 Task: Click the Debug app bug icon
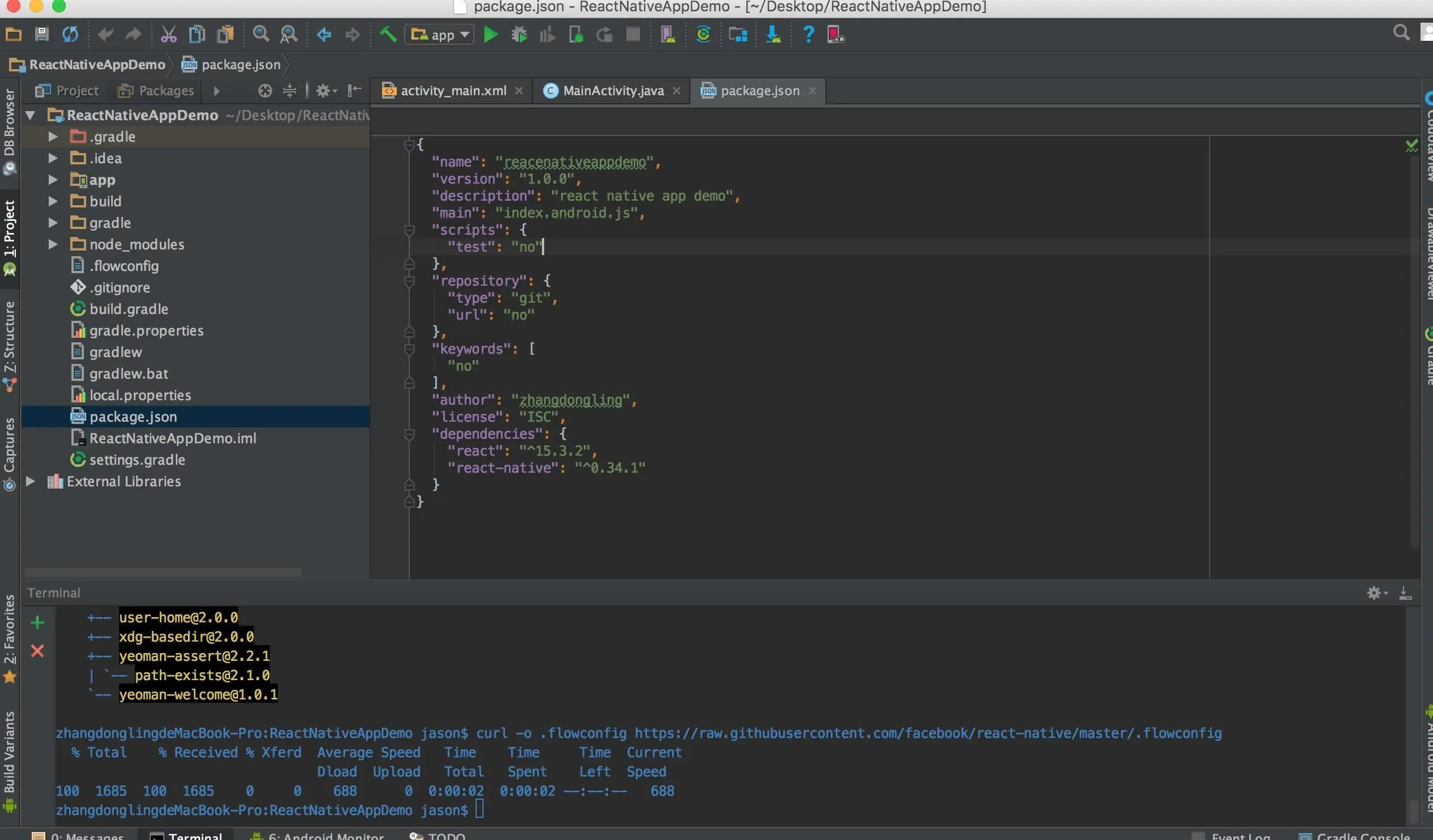pos(519,34)
